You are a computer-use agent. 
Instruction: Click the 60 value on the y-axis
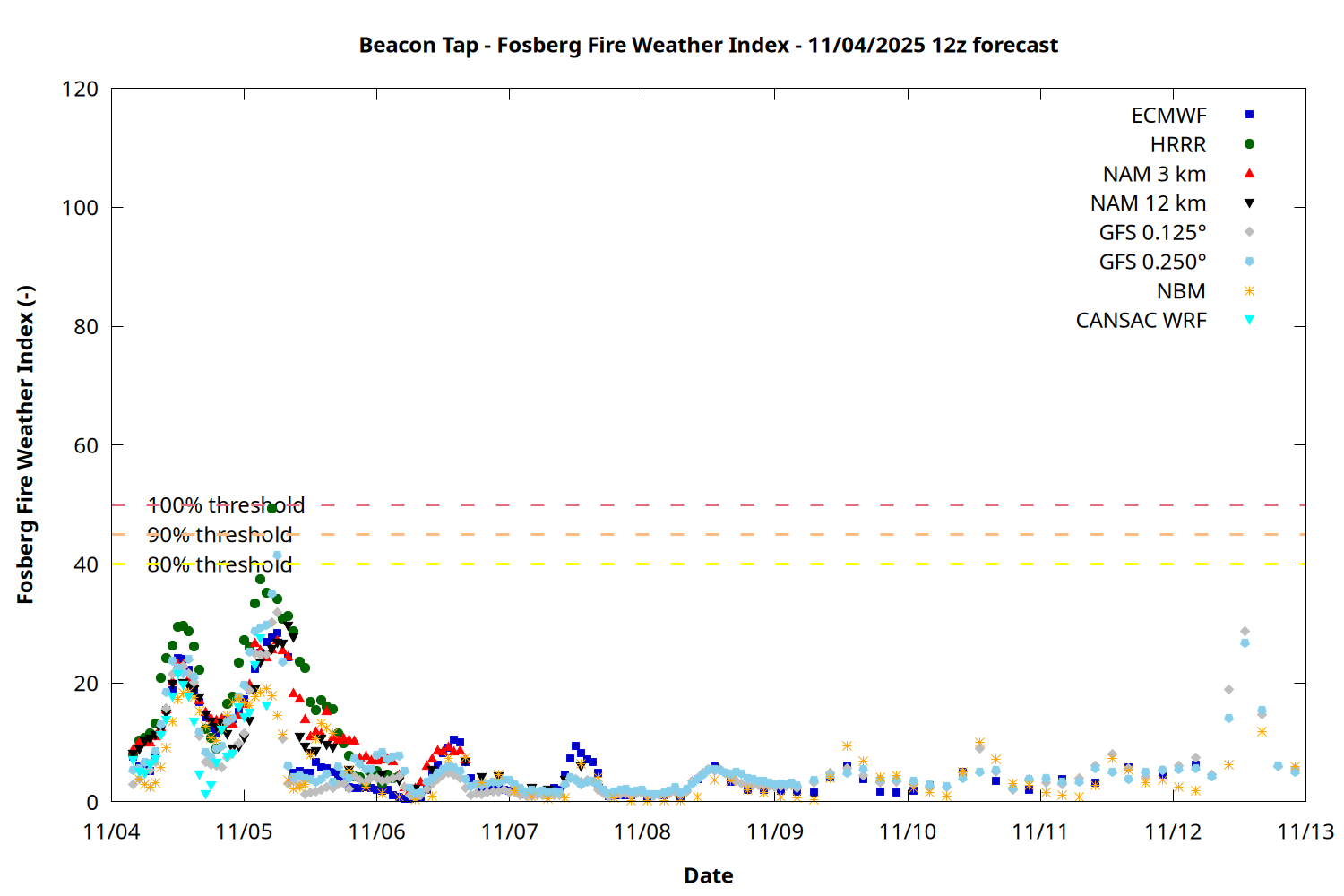[85, 445]
